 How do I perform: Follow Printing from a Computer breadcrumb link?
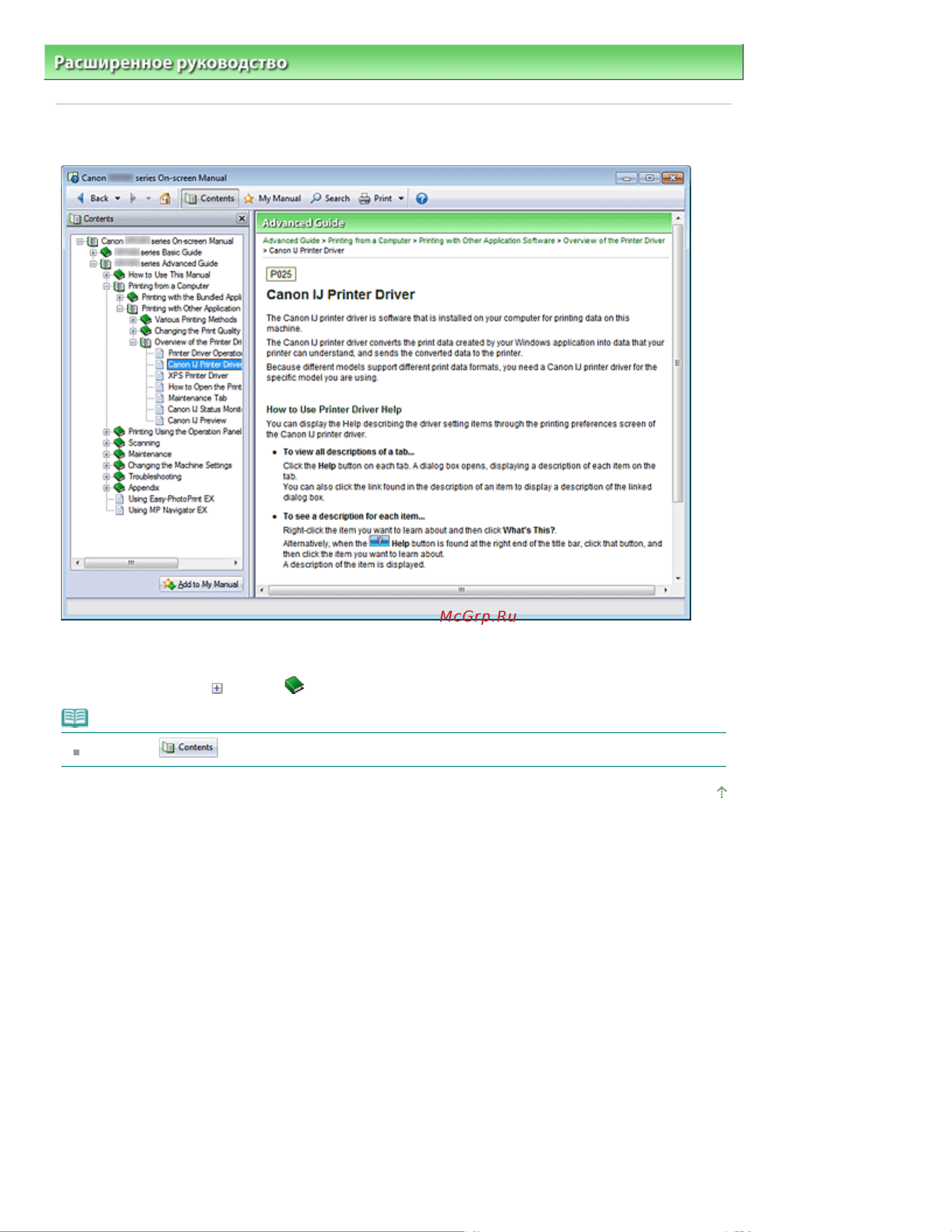(369, 241)
